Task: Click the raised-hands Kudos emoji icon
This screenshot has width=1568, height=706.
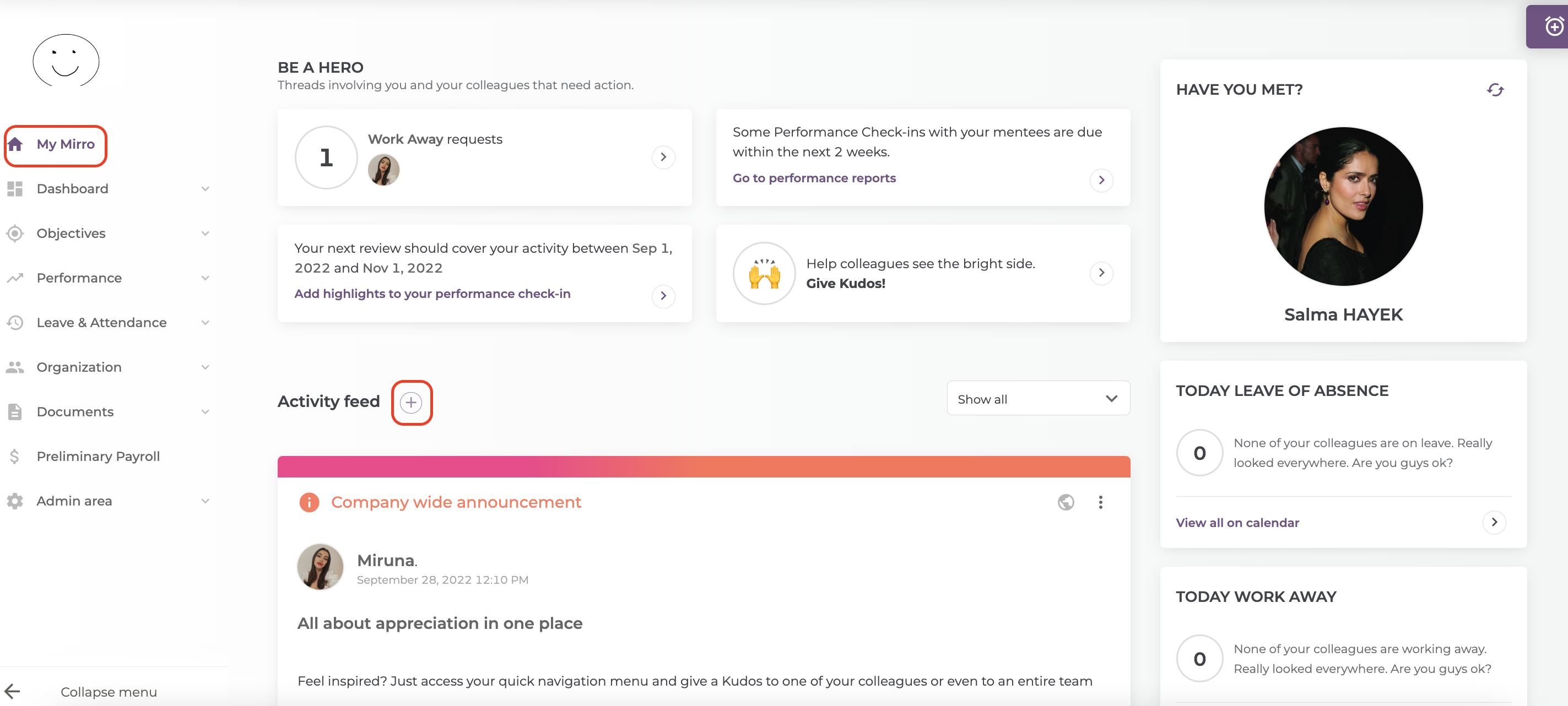Action: point(764,273)
